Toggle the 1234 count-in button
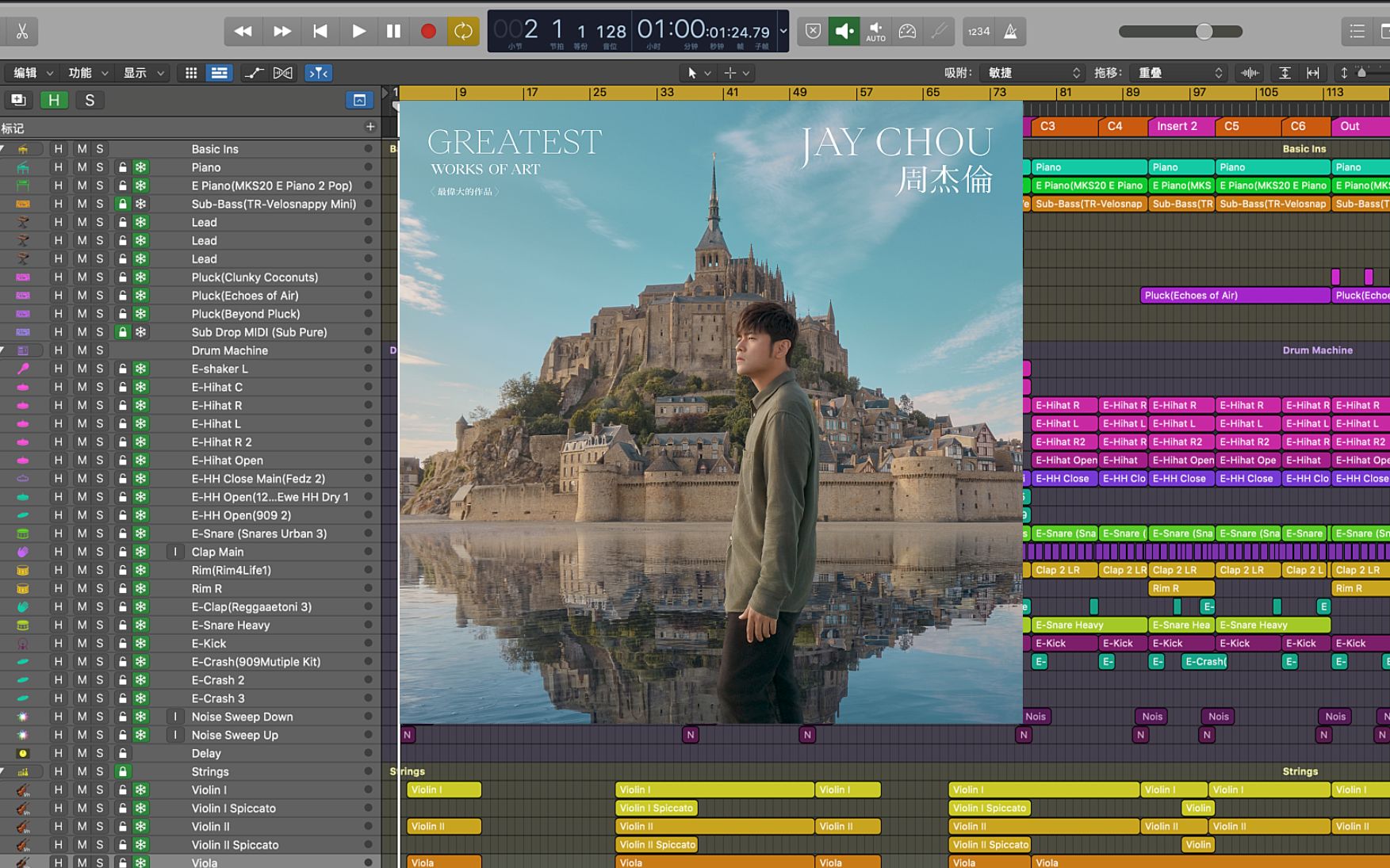 click(x=978, y=32)
